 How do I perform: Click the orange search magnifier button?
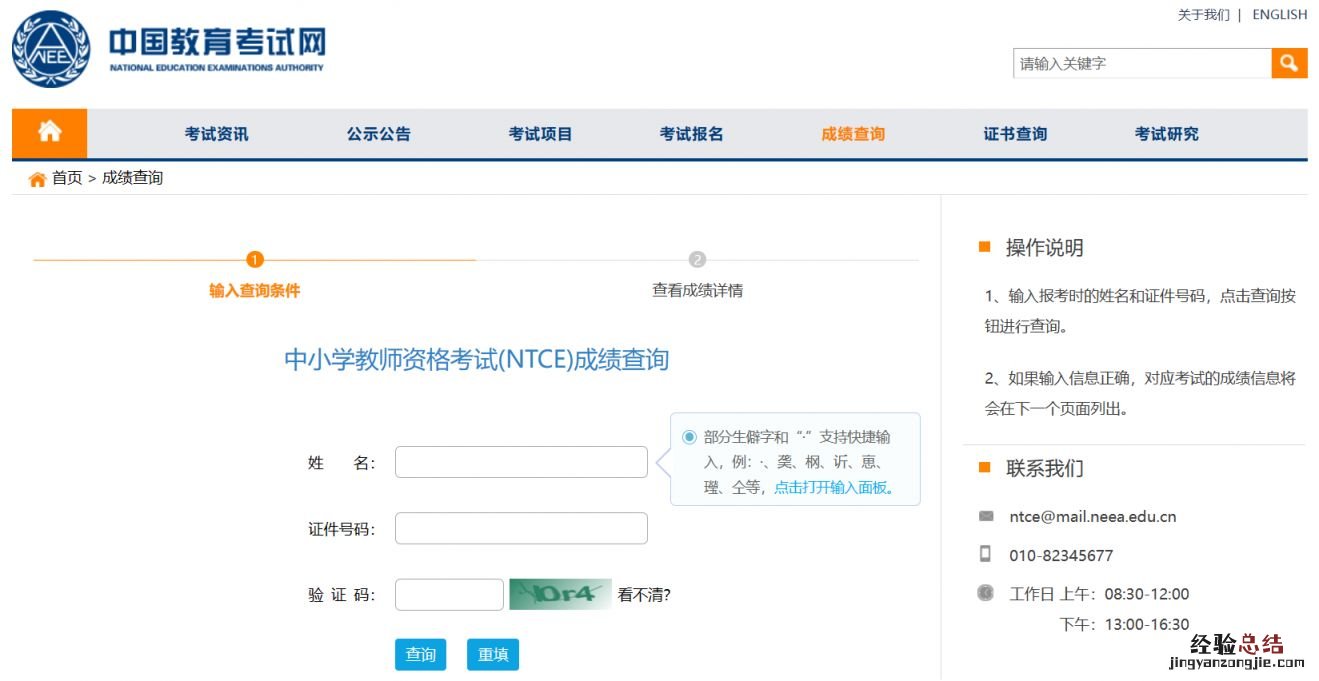point(1289,63)
